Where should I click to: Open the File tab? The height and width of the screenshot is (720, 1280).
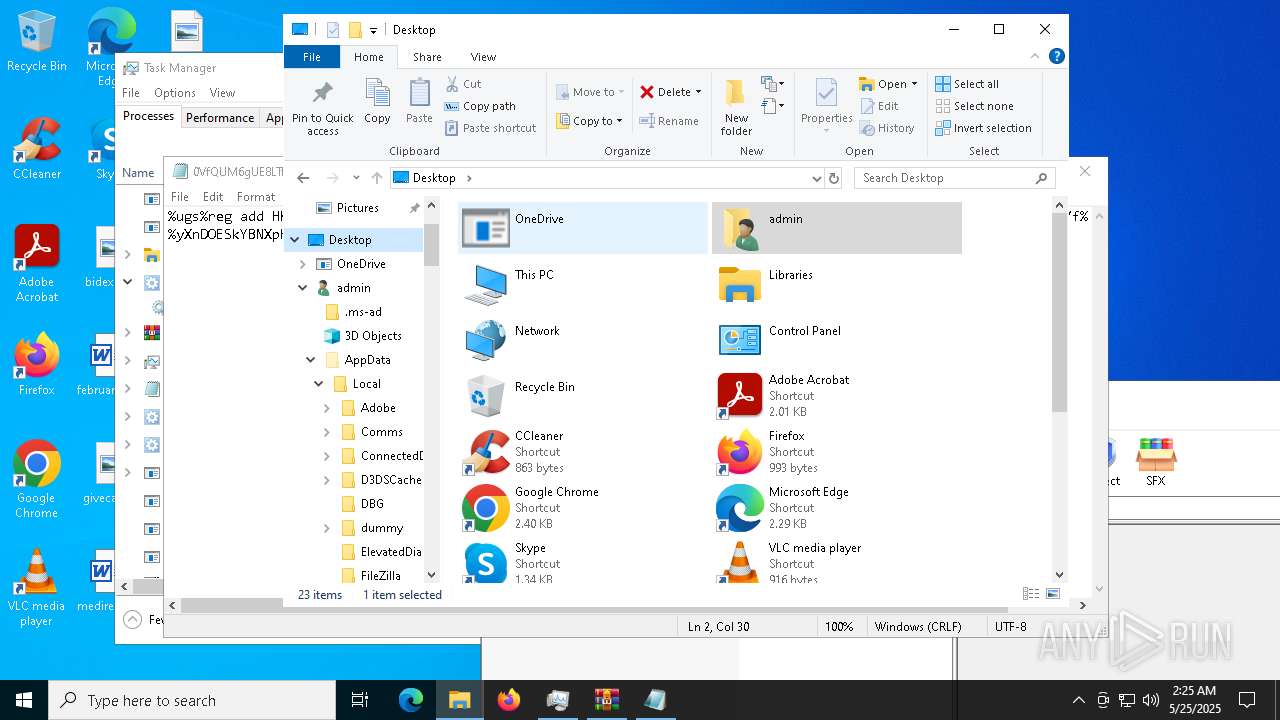[312, 57]
